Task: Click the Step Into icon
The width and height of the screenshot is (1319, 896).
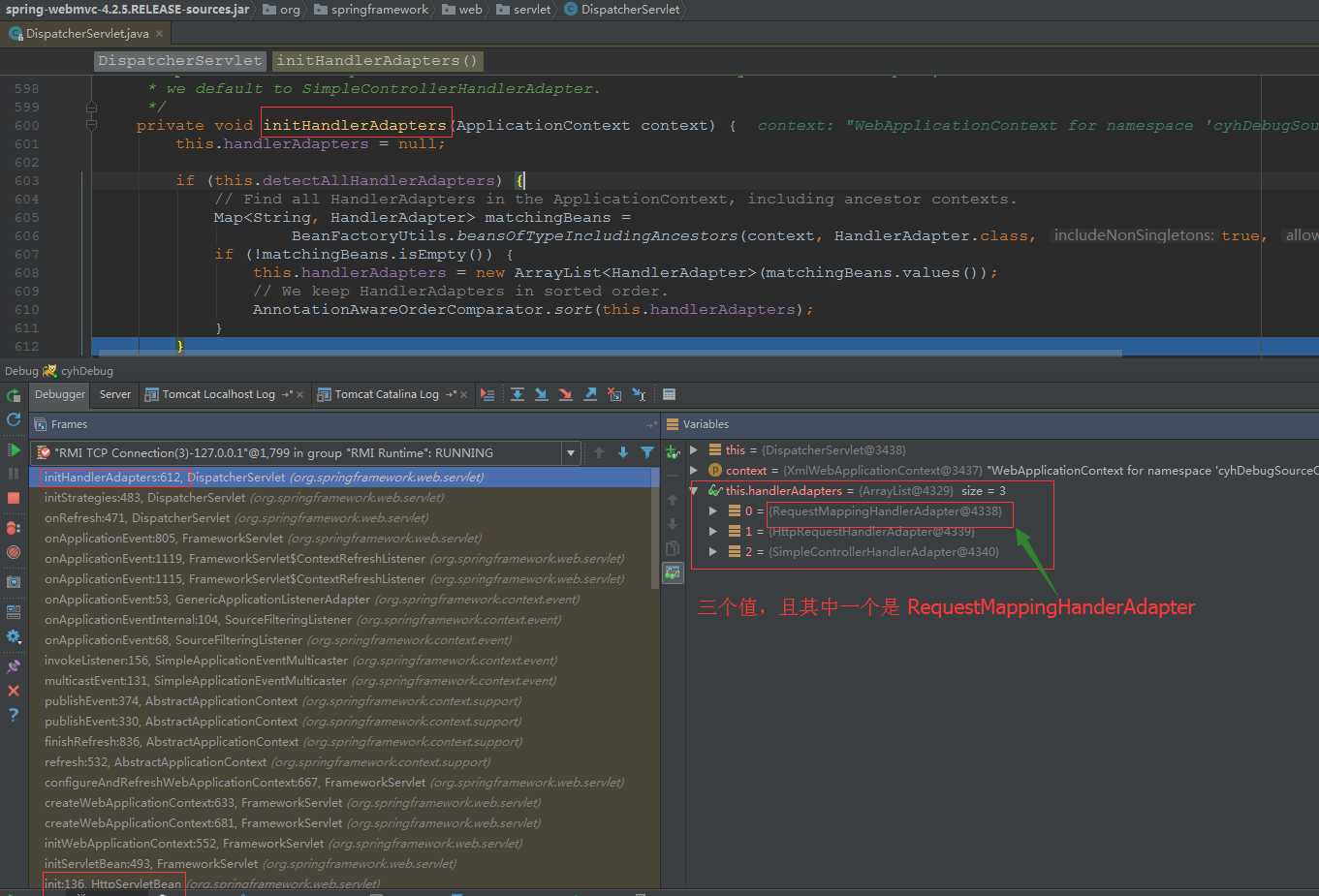Action: 542,394
